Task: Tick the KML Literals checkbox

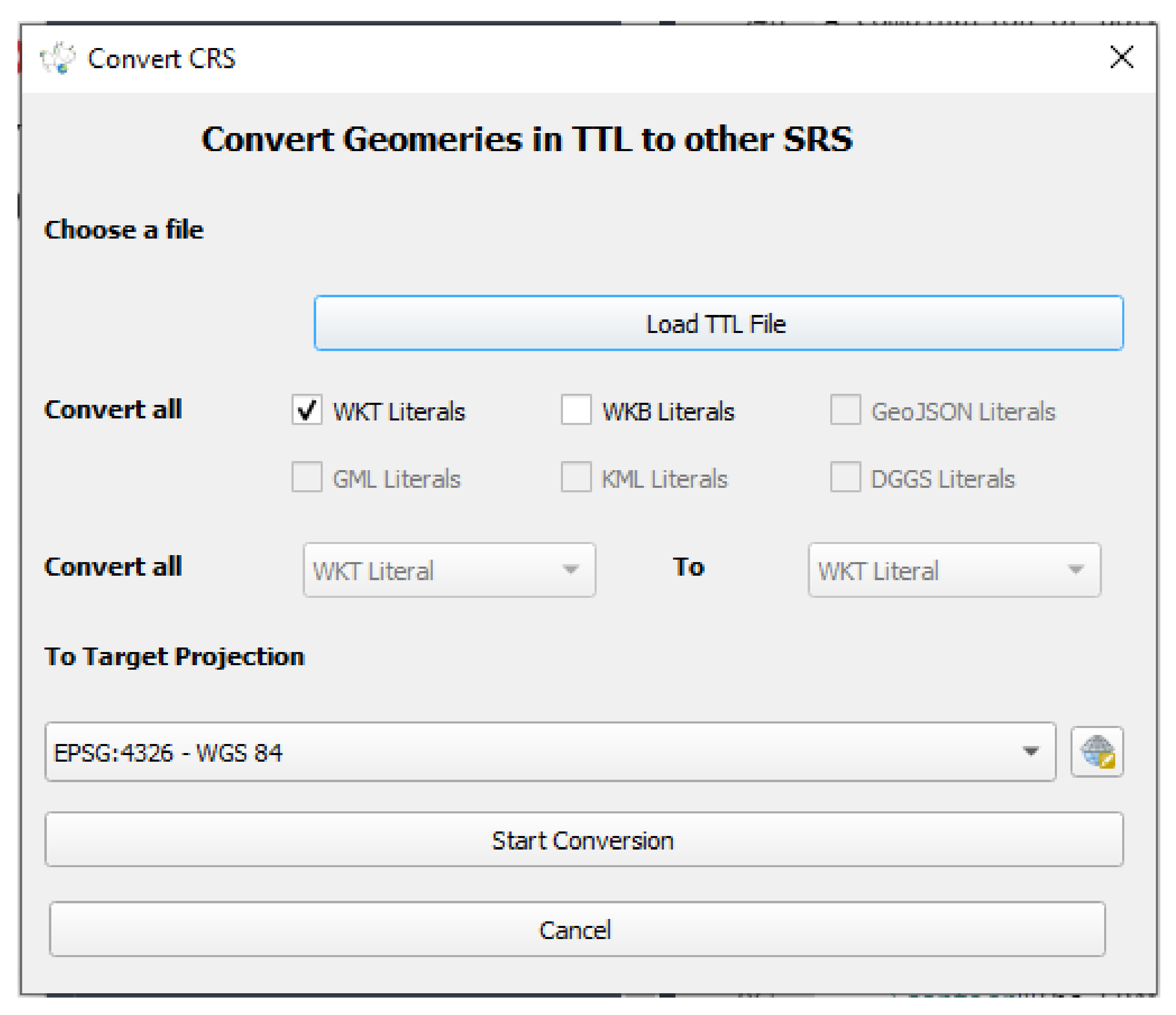Action: coord(576,477)
